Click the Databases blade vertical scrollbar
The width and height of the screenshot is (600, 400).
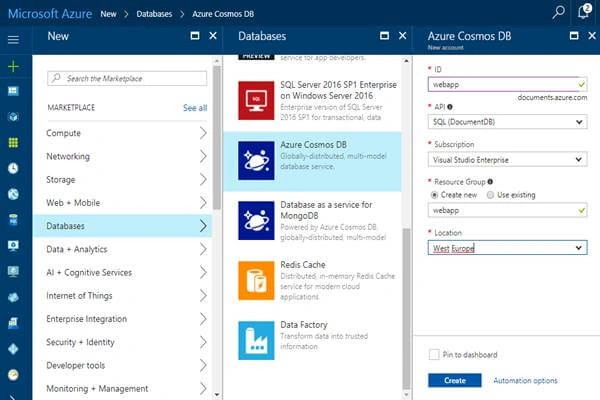pos(406,308)
